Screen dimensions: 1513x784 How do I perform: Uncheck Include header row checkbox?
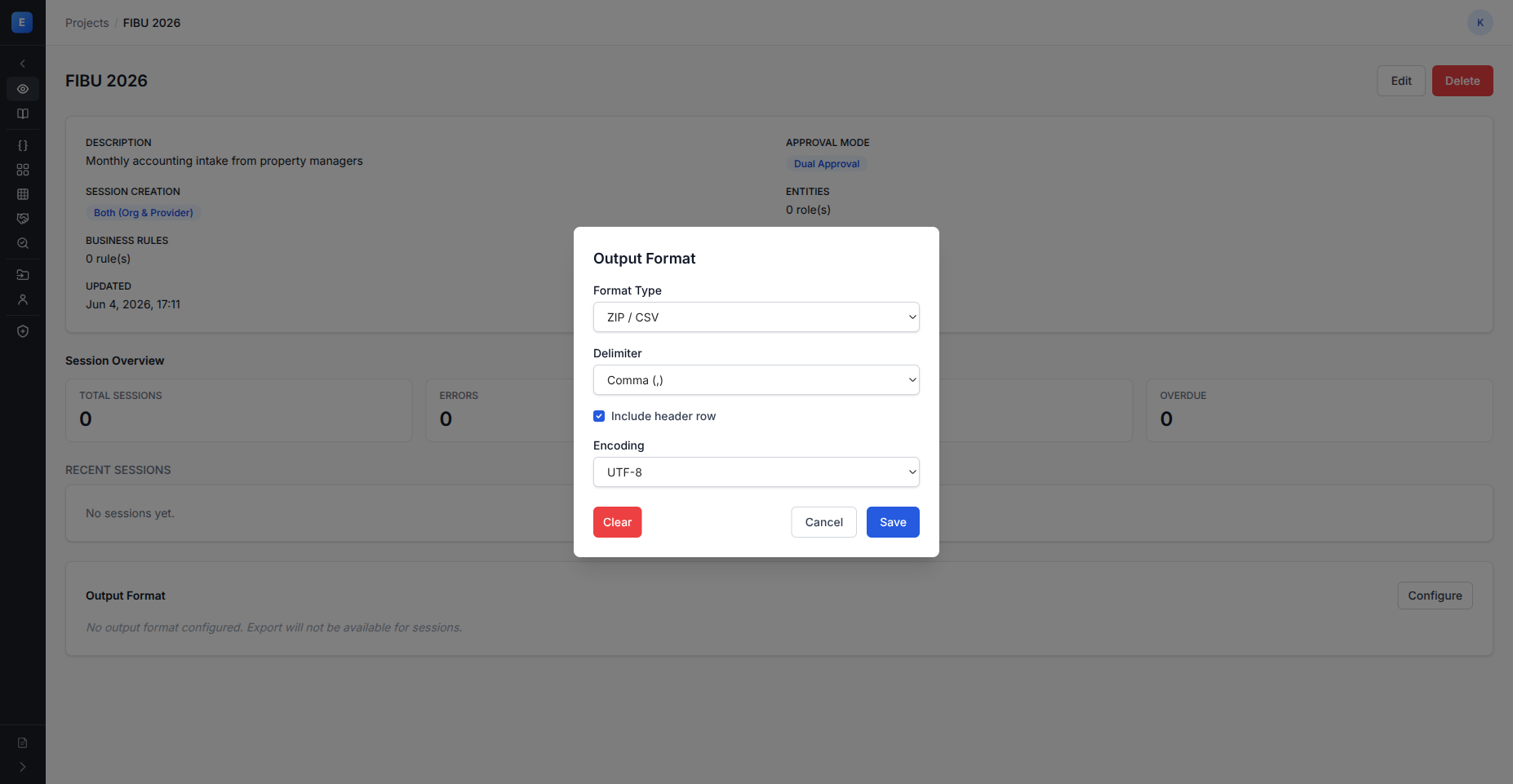599,416
